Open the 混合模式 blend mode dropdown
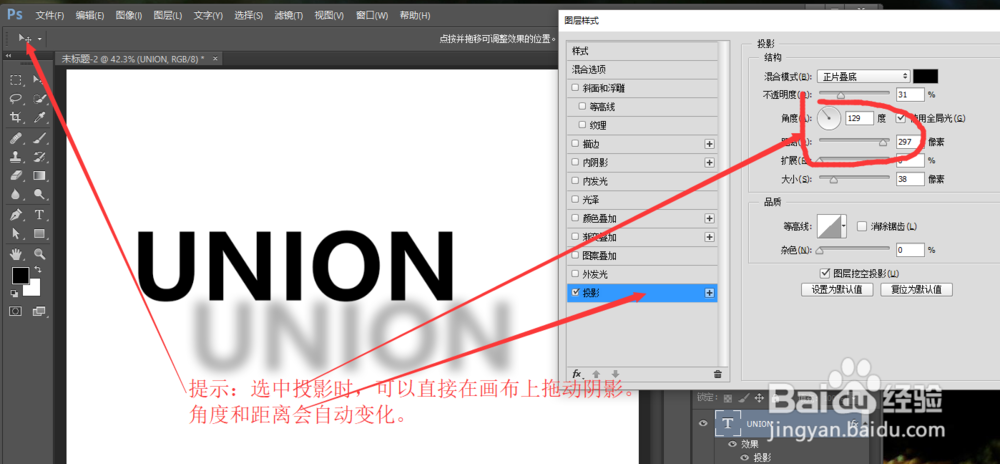1000x464 pixels. coord(863,76)
